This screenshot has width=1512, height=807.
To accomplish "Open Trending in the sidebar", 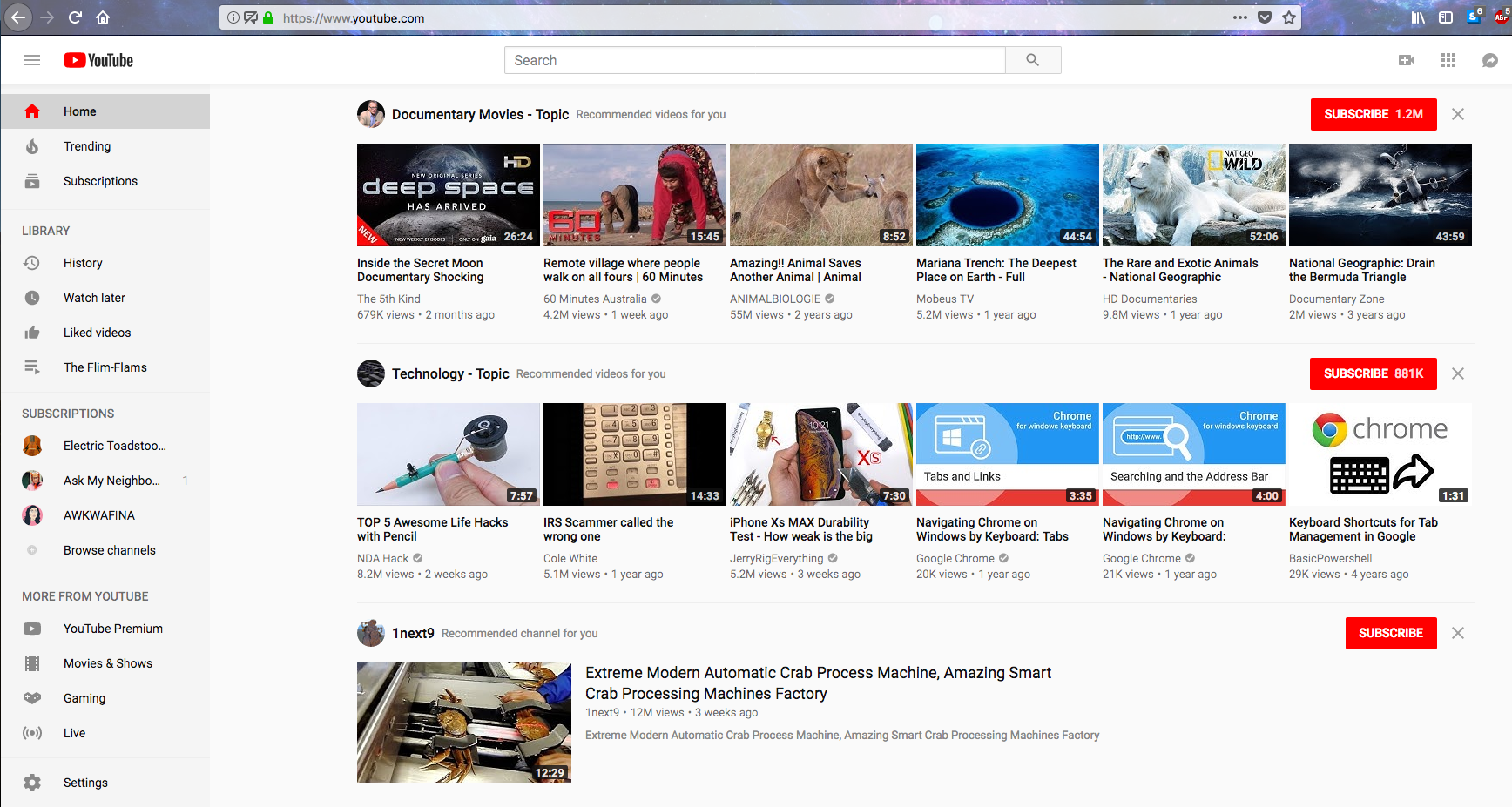I will click(x=105, y=146).
